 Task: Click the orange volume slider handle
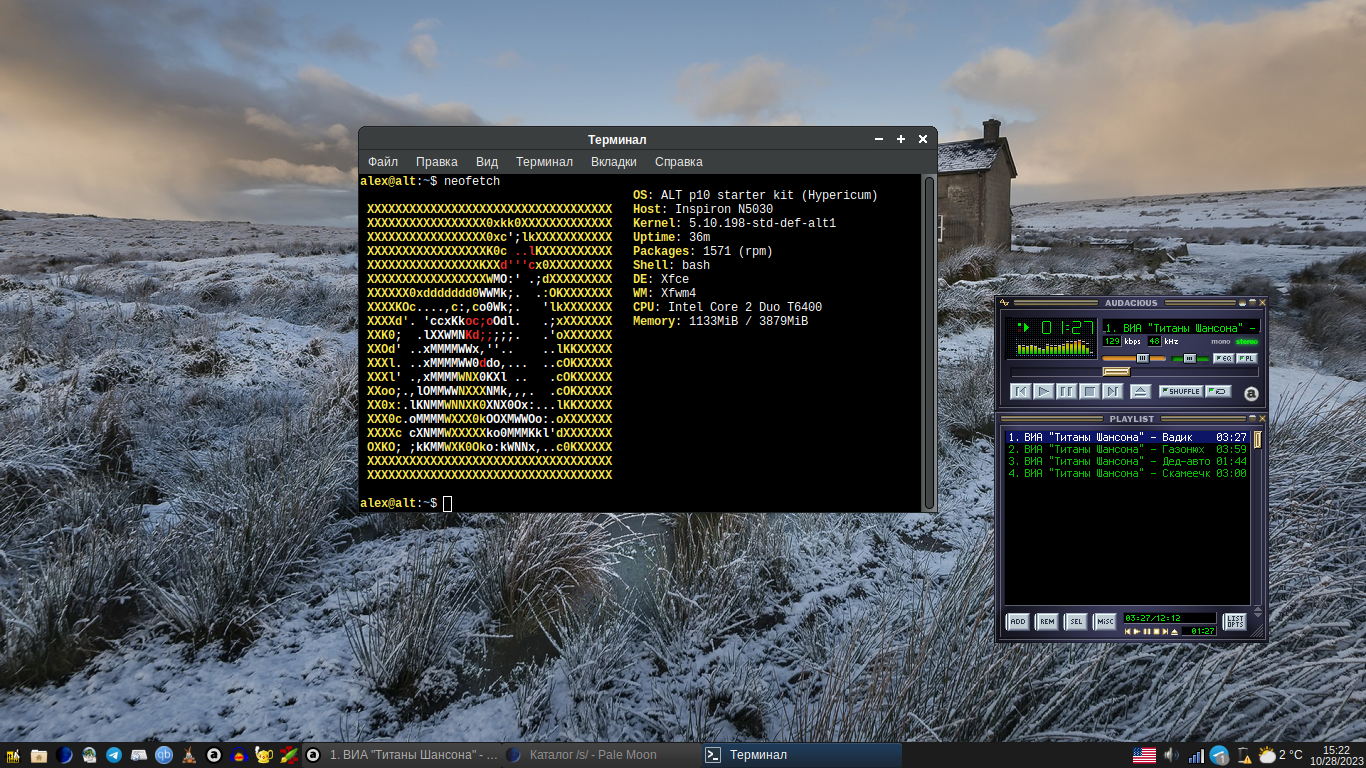click(x=1142, y=358)
